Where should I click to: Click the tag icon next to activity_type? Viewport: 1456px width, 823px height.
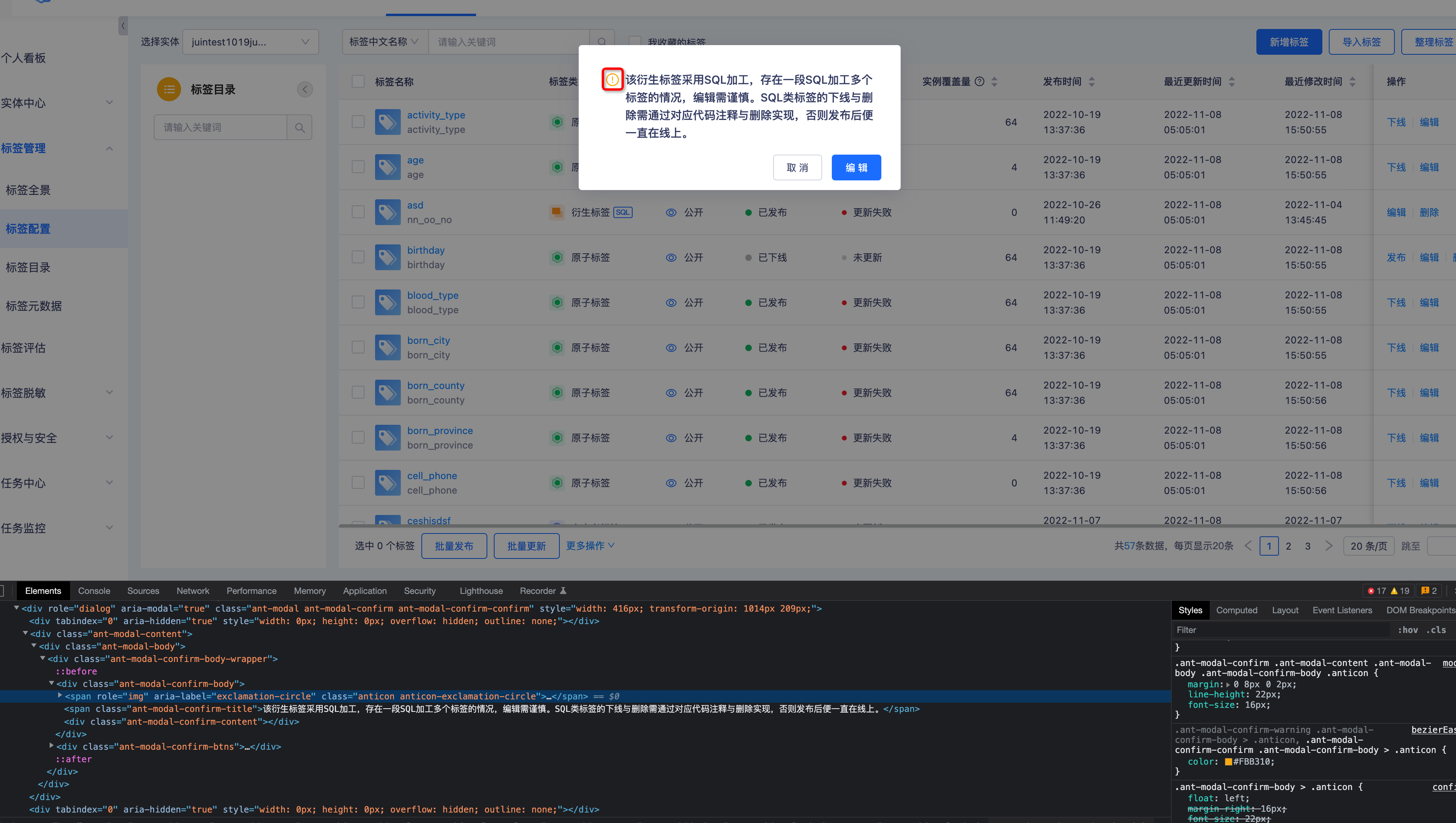tap(388, 122)
